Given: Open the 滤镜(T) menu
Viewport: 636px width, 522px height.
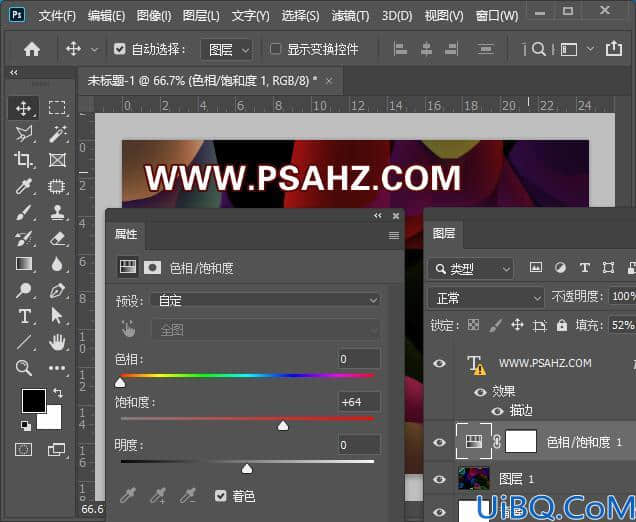Looking at the screenshot, I should (350, 16).
